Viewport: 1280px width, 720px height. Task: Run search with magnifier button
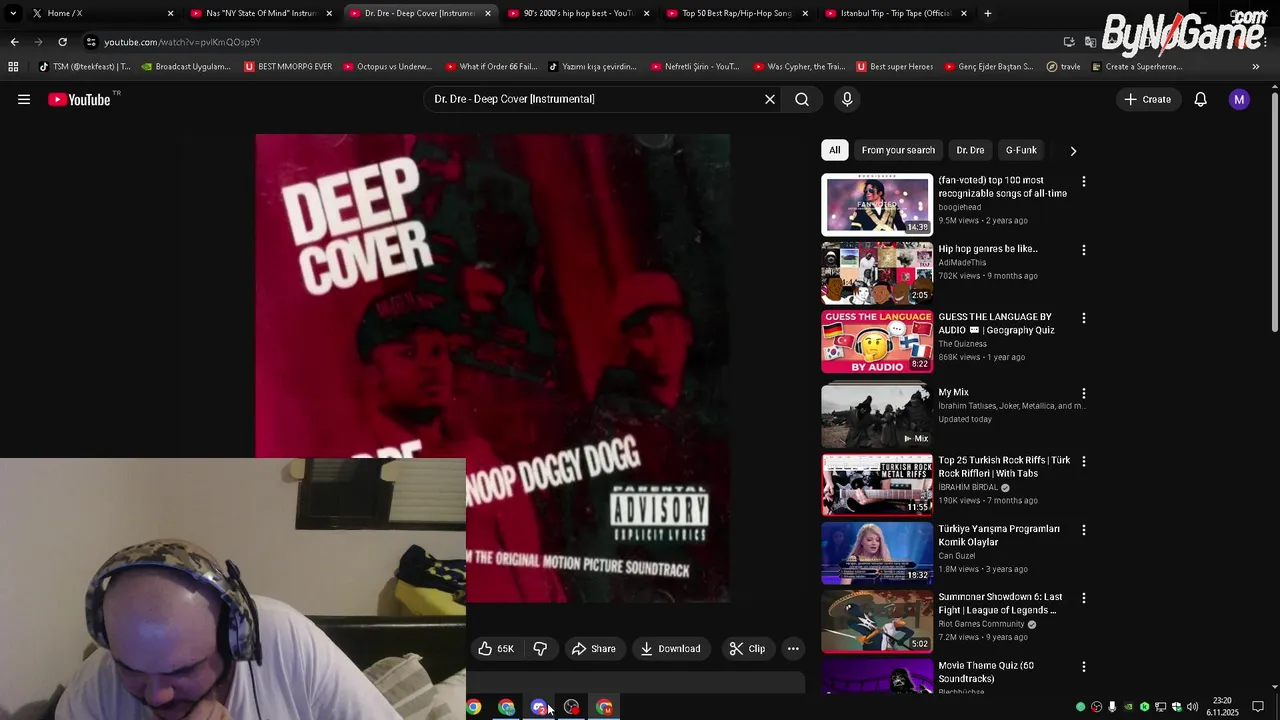point(802,99)
